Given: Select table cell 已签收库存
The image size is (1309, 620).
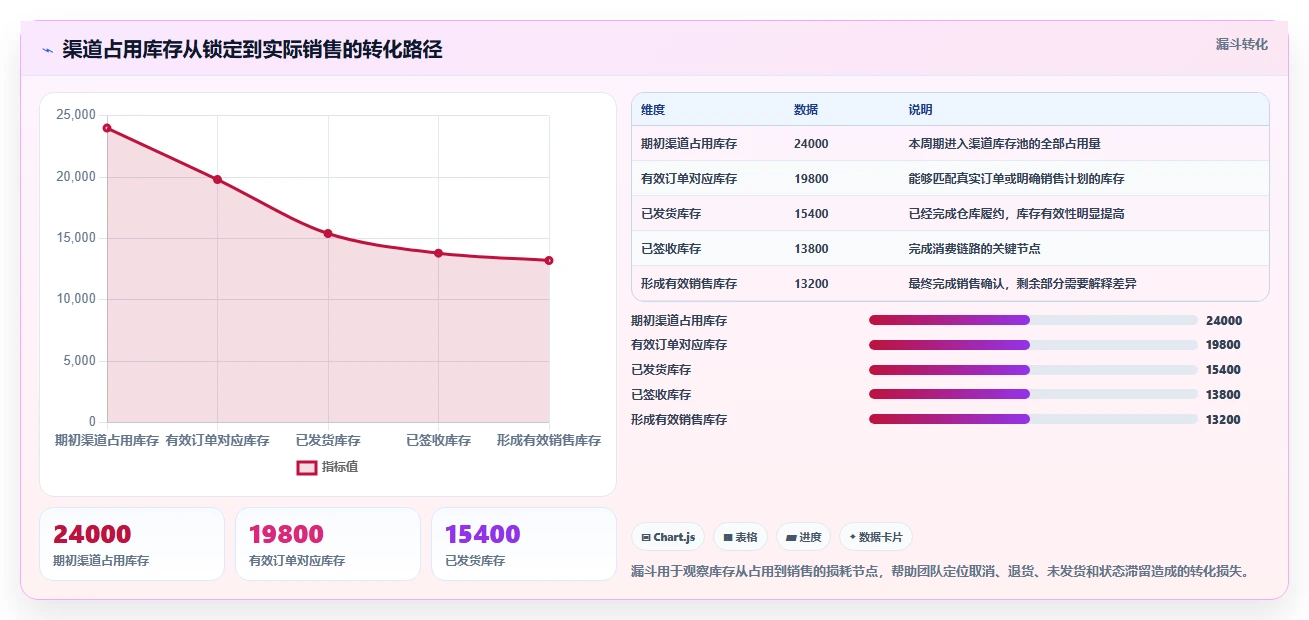Looking at the screenshot, I should point(671,249).
